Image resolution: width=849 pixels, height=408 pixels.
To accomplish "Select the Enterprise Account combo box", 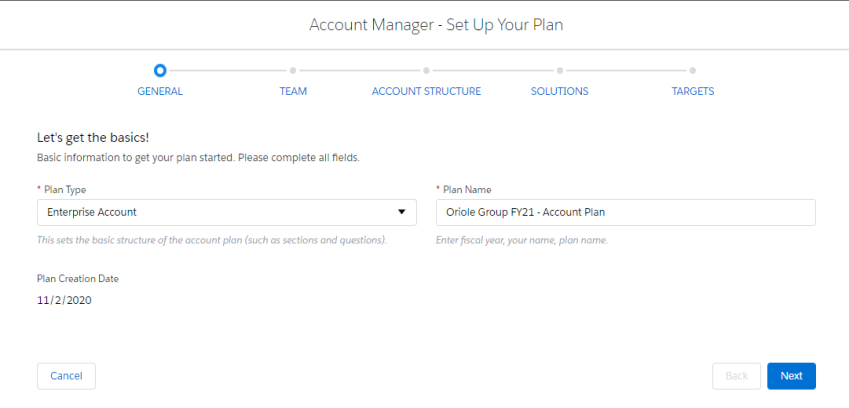I will click(x=227, y=212).
